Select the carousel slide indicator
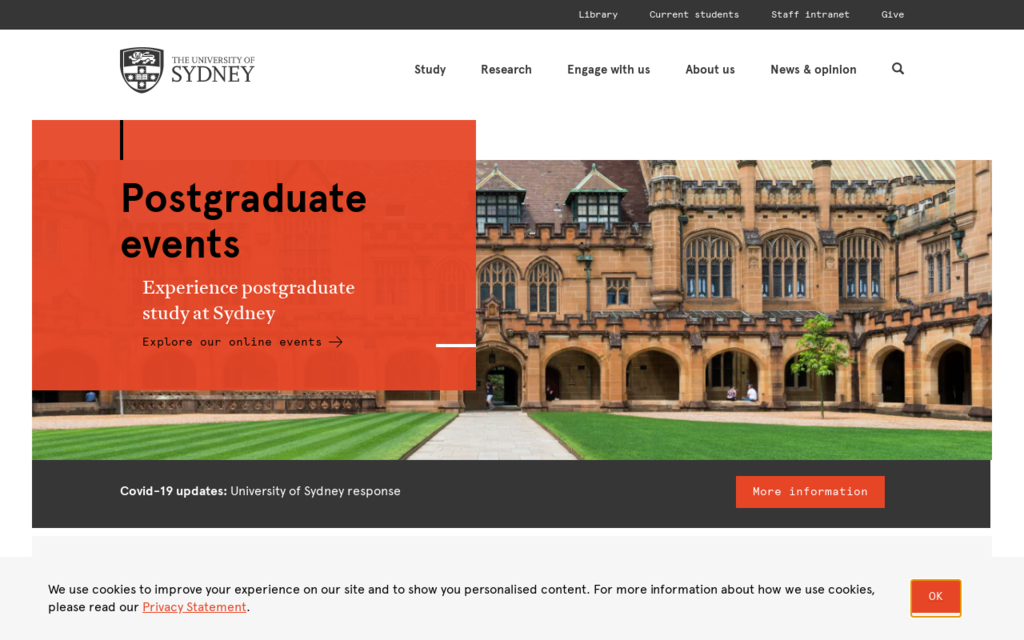1024x640 pixels. (457, 345)
